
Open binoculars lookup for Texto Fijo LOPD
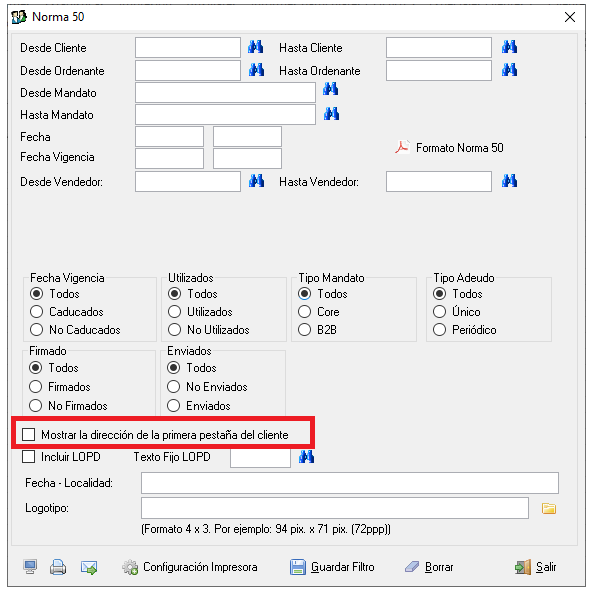pyautogui.click(x=306, y=457)
